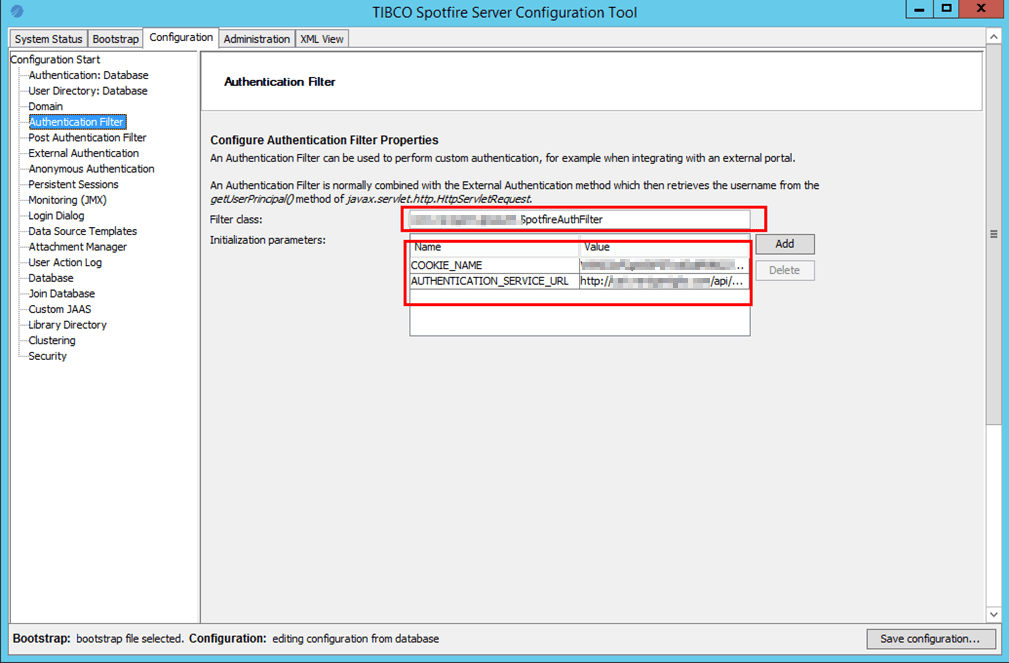1009x663 pixels.
Task: Select the Domain tree item
Action: tap(46, 106)
